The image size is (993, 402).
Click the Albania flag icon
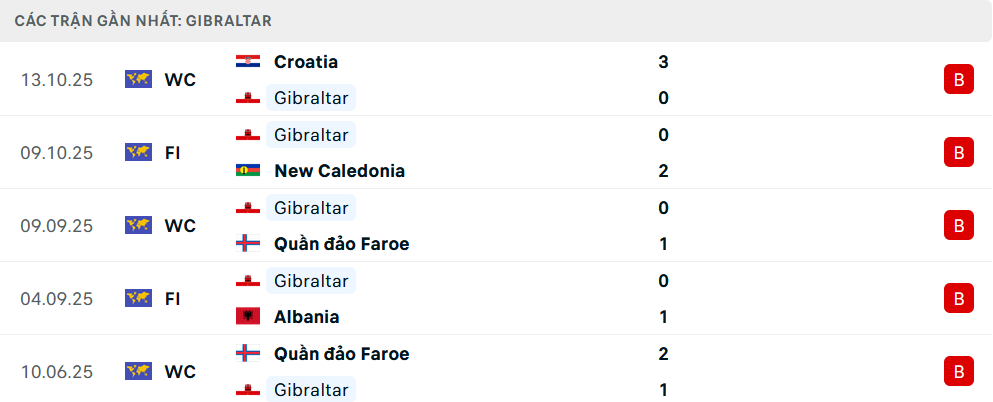click(x=247, y=317)
